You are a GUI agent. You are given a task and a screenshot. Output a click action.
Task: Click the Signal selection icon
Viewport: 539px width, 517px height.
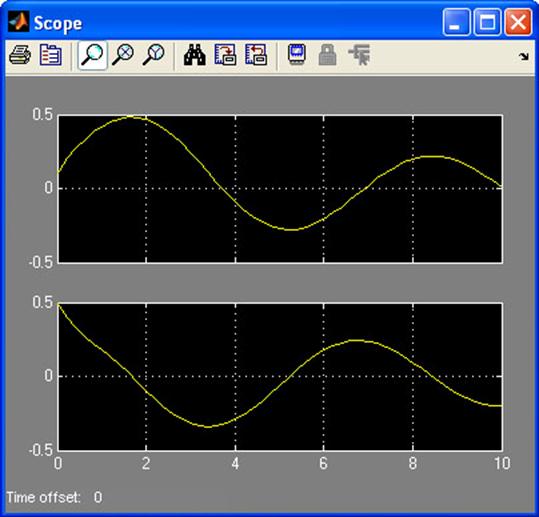pyautogui.click(x=359, y=55)
